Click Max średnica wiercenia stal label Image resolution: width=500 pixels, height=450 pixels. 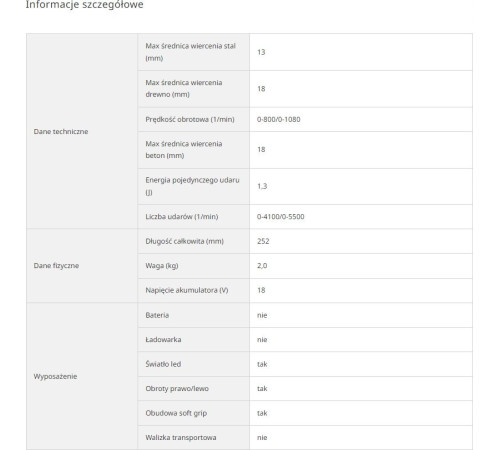191,52
